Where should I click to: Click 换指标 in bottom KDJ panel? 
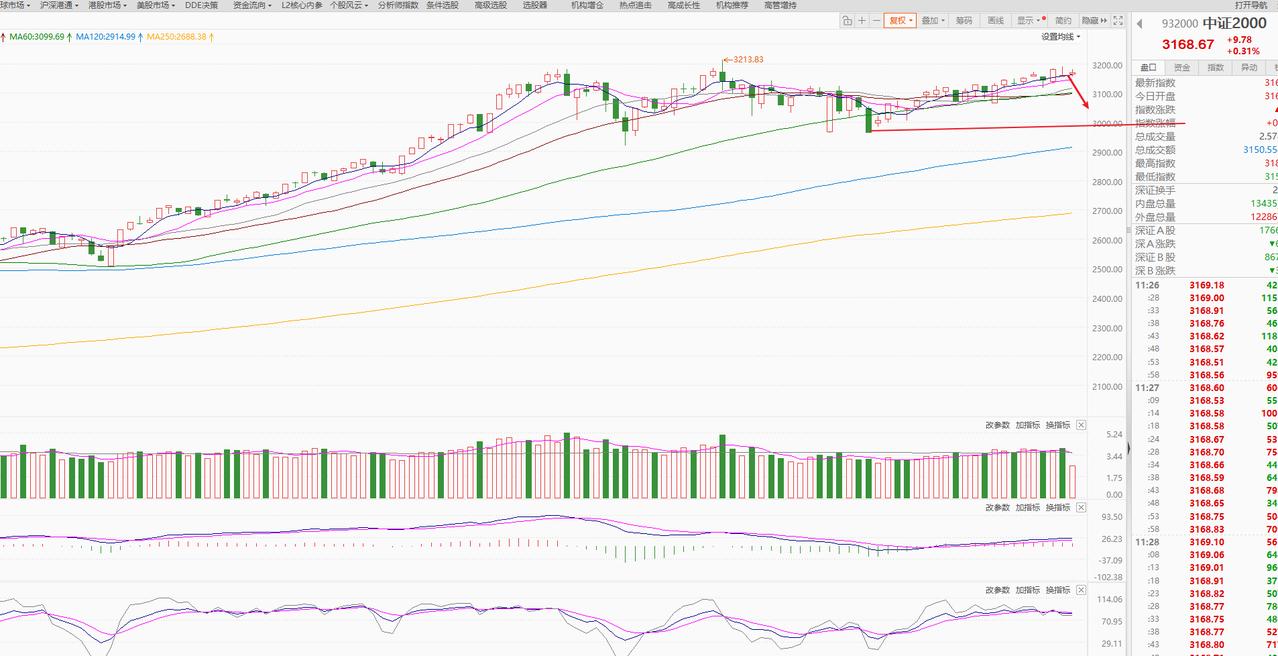click(x=1057, y=590)
